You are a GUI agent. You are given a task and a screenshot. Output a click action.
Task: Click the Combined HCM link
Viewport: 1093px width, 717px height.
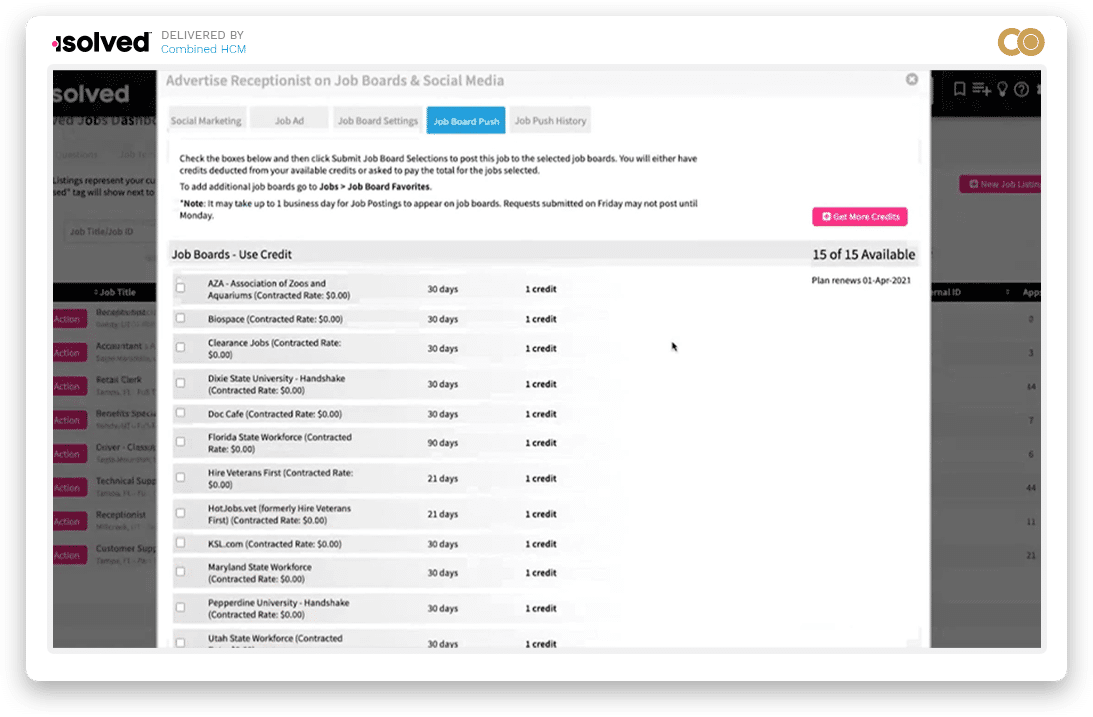[204, 49]
